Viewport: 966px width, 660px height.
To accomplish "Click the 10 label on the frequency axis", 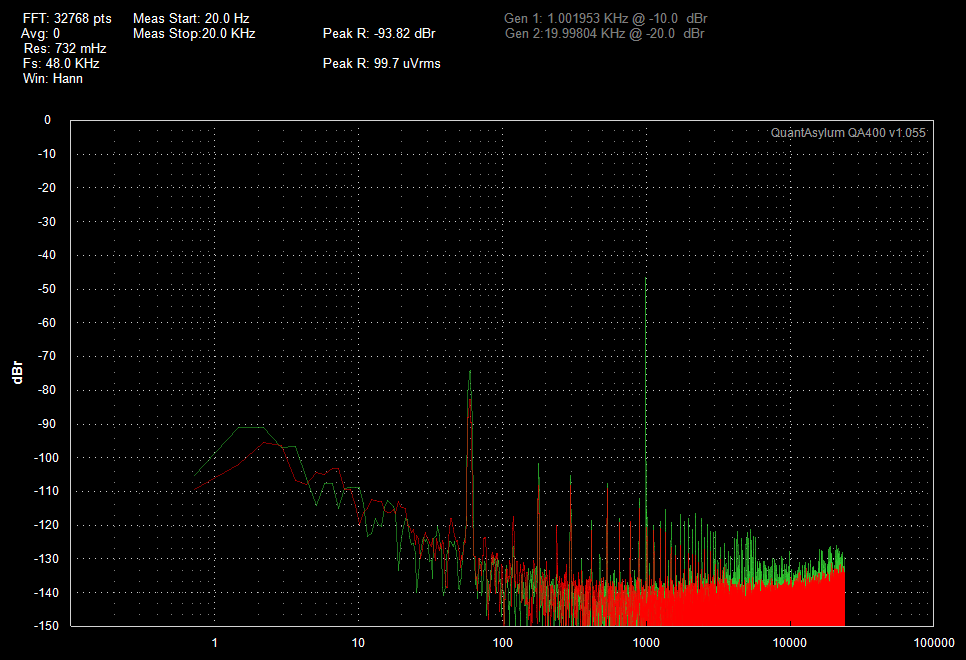I will pyautogui.click(x=358, y=643).
